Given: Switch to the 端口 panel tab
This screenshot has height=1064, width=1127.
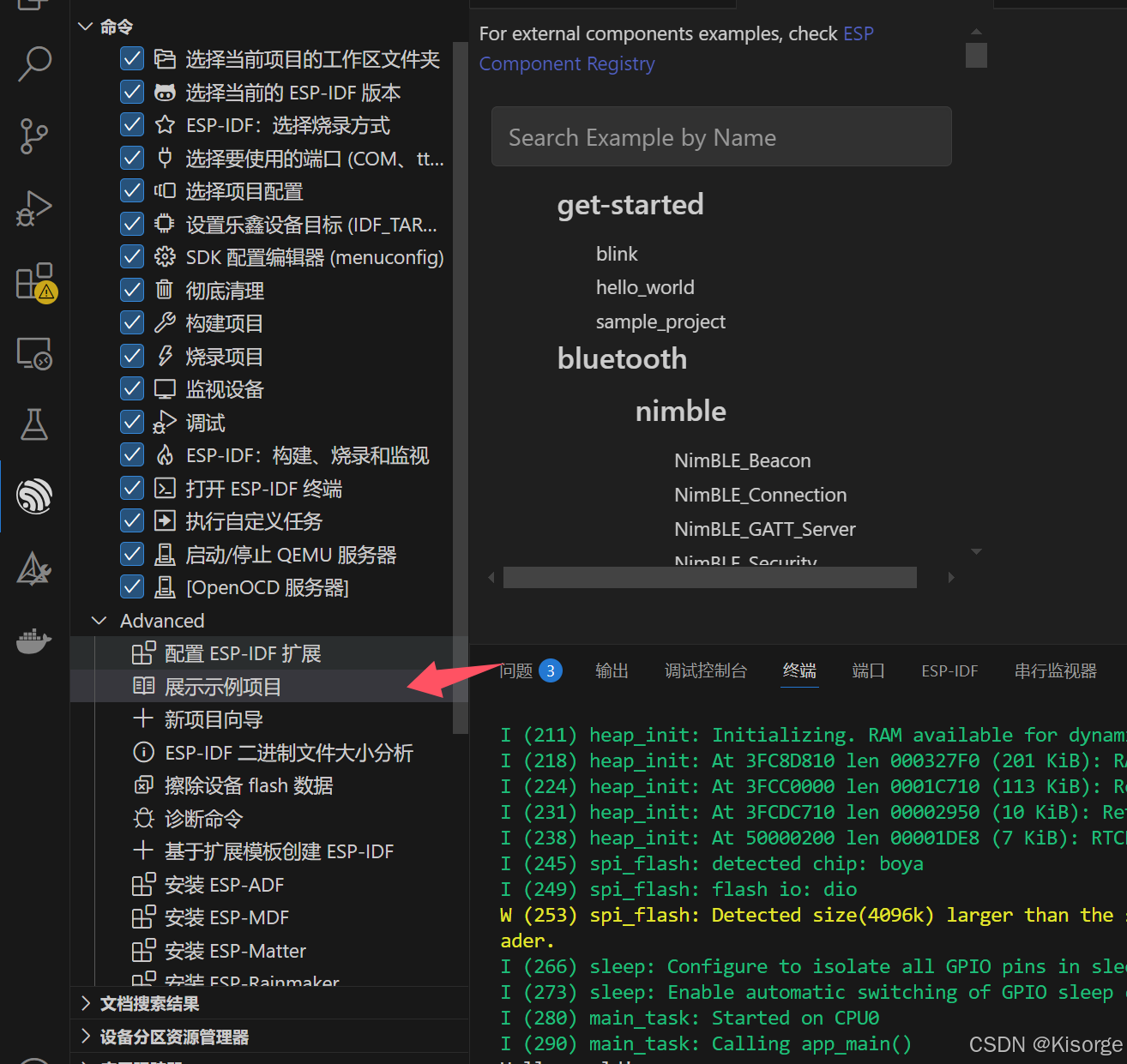Looking at the screenshot, I should pyautogui.click(x=868, y=670).
